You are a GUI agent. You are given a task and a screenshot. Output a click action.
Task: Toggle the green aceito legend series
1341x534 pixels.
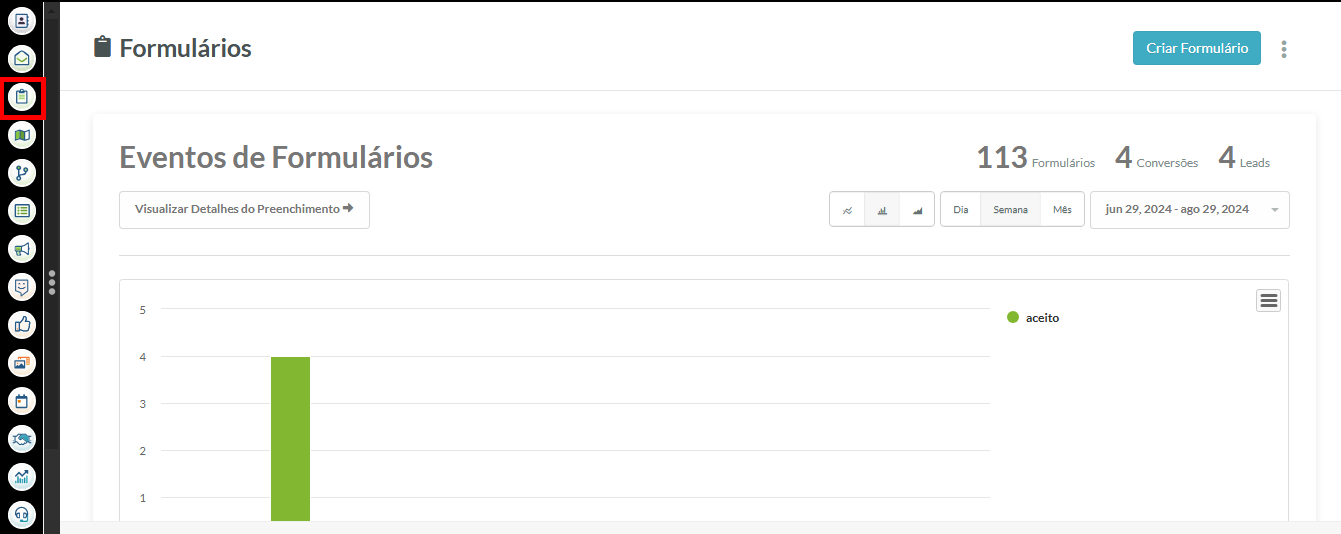pyautogui.click(x=1033, y=318)
